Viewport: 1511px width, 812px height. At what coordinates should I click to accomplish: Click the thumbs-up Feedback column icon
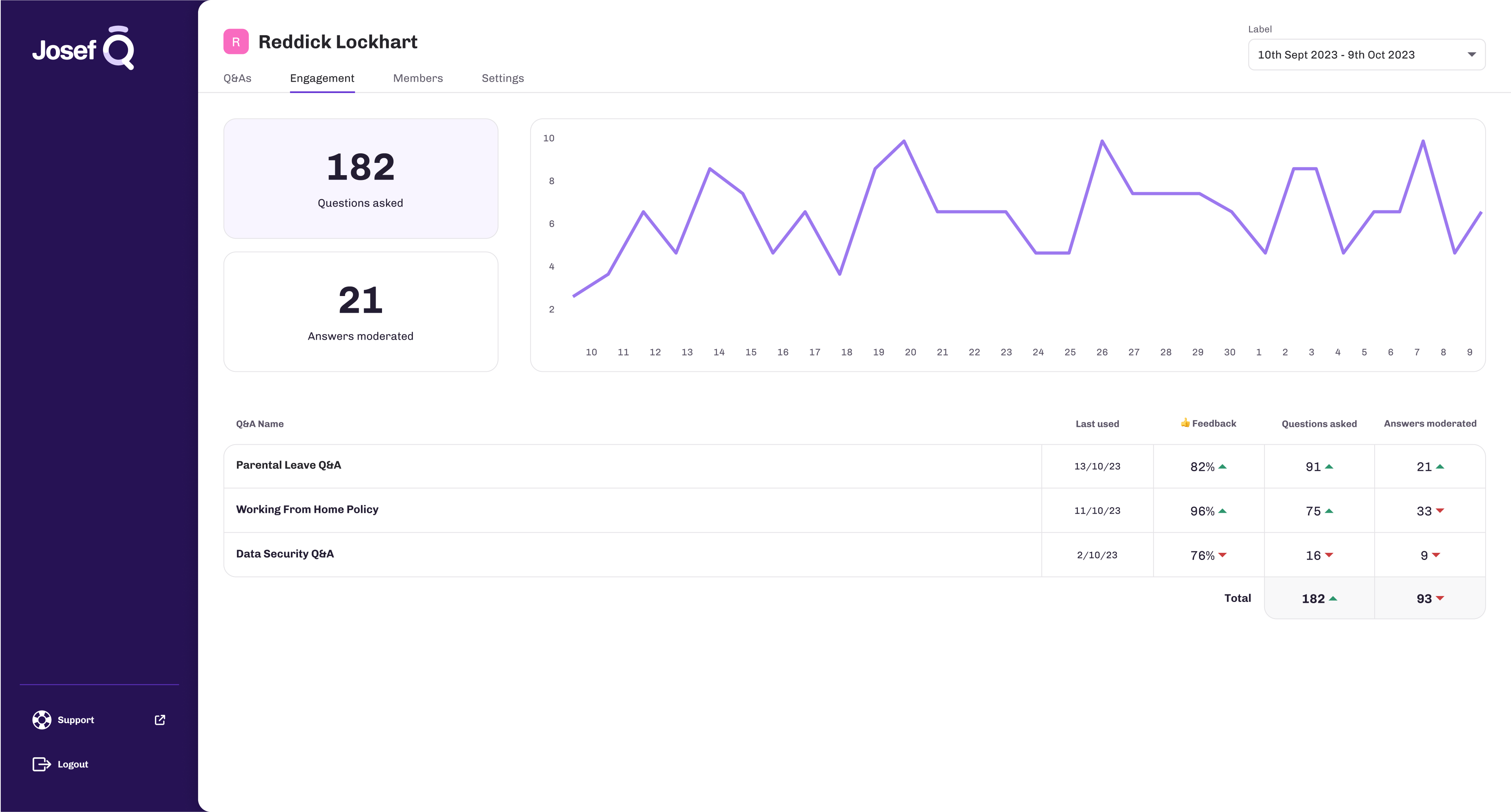(1185, 423)
